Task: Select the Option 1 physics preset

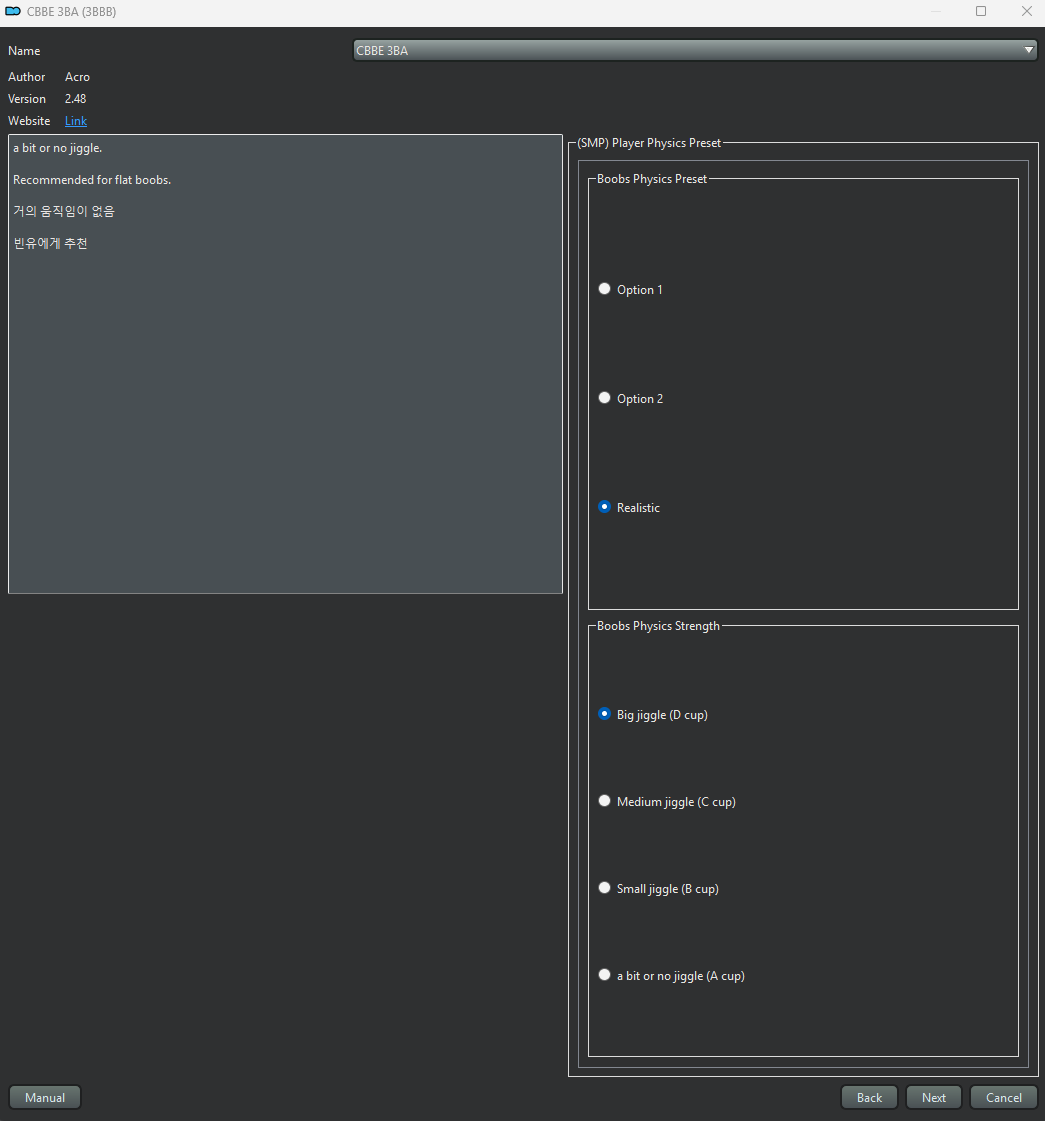Action: (630, 290)
